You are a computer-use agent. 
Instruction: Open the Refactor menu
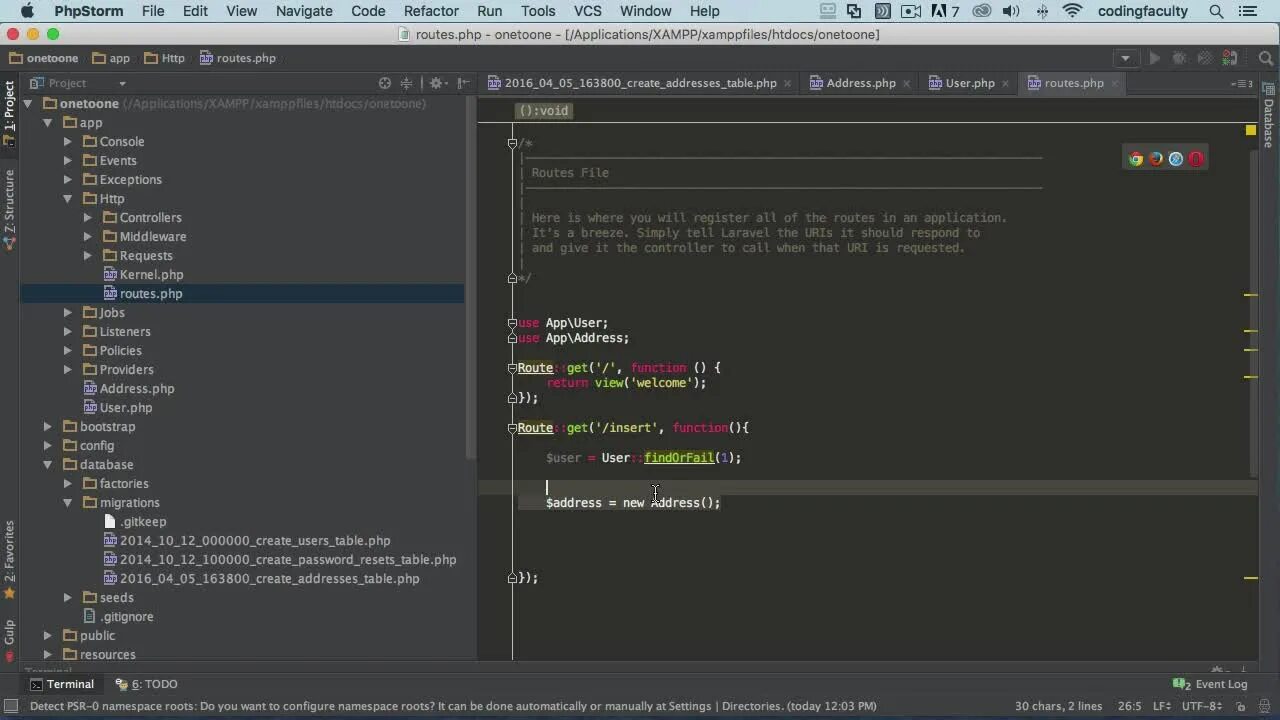point(432,11)
